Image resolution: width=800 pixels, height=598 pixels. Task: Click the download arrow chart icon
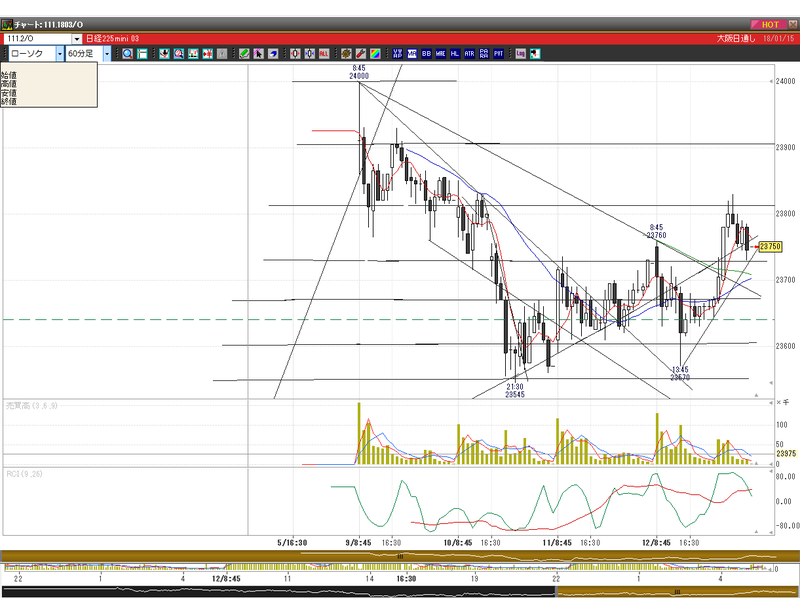[164, 54]
